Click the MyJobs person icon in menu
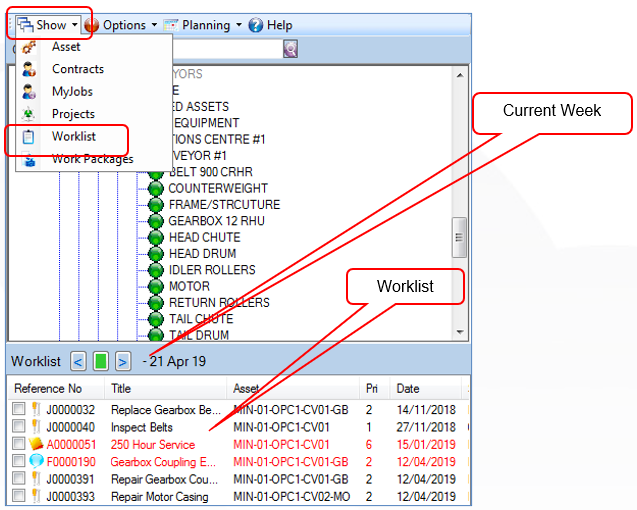 [x=29, y=92]
